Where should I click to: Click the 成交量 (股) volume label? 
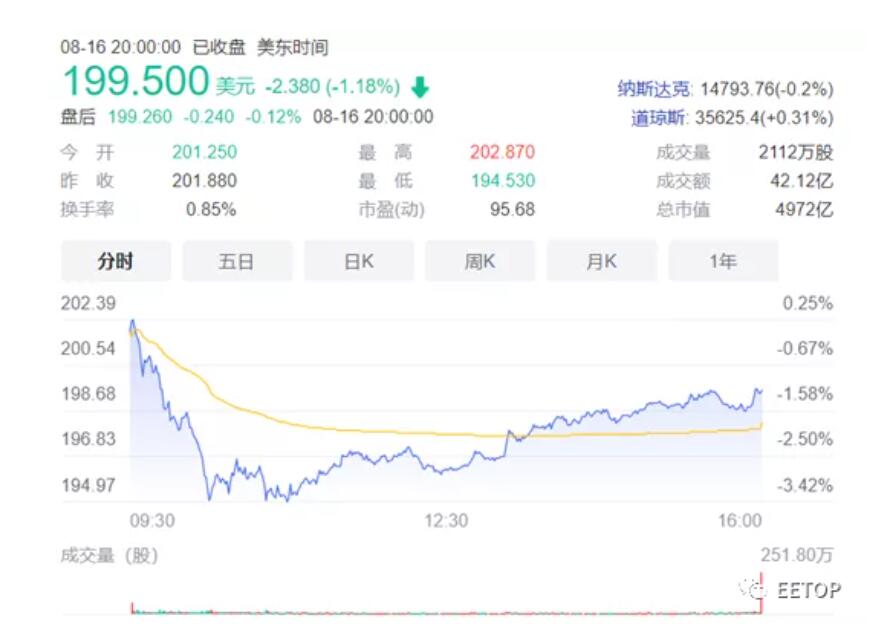[110, 555]
